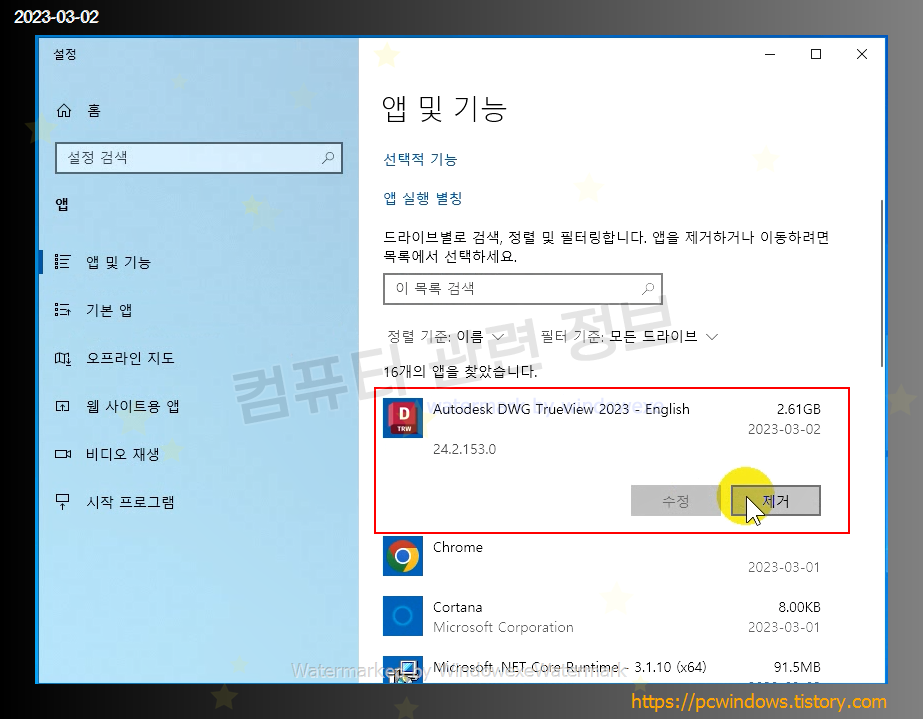This screenshot has height=719, width=923.
Task: Click the 설정 검색 input field
Action: pos(199,158)
